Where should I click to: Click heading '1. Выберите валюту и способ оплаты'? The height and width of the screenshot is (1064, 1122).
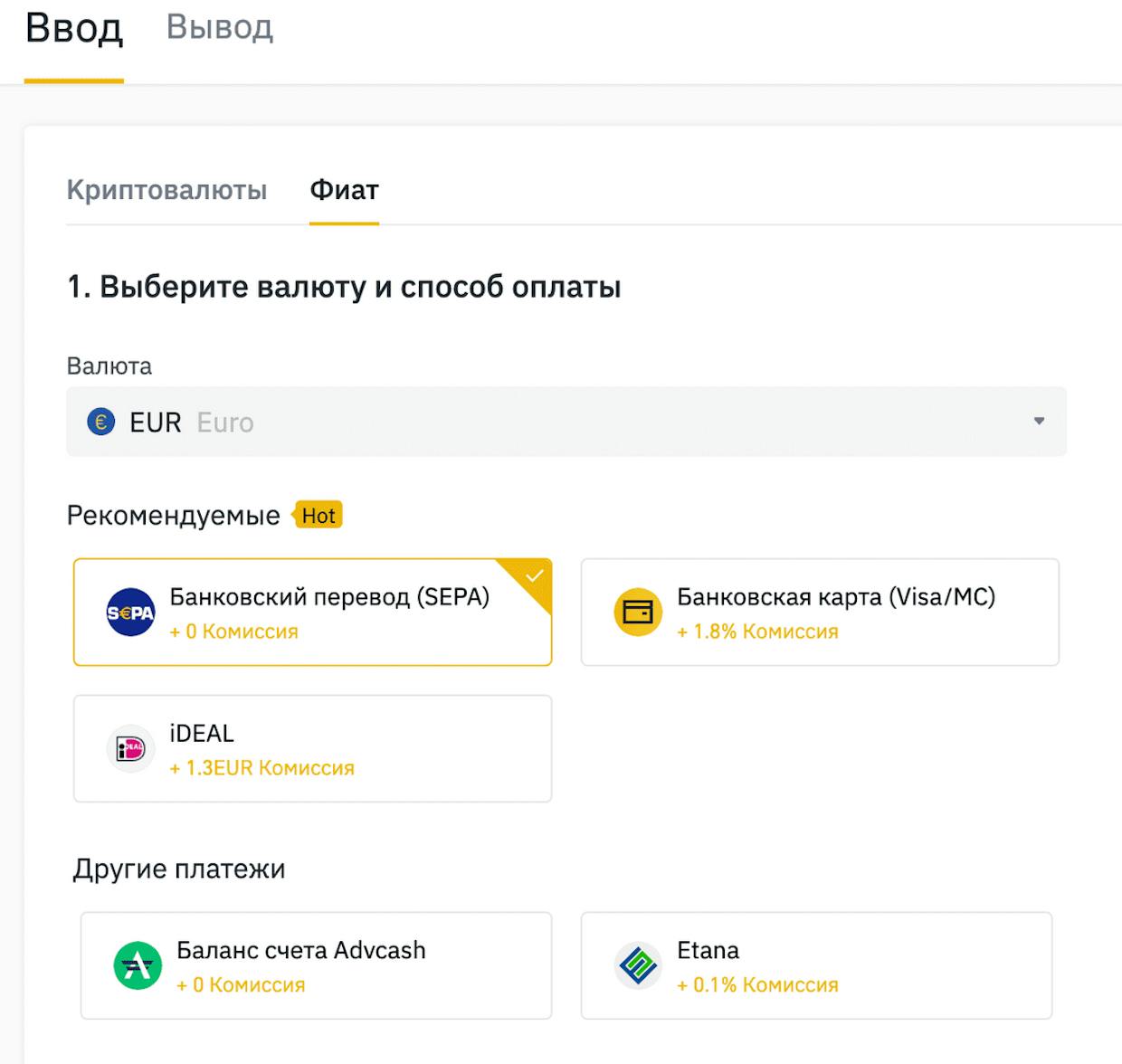(344, 287)
